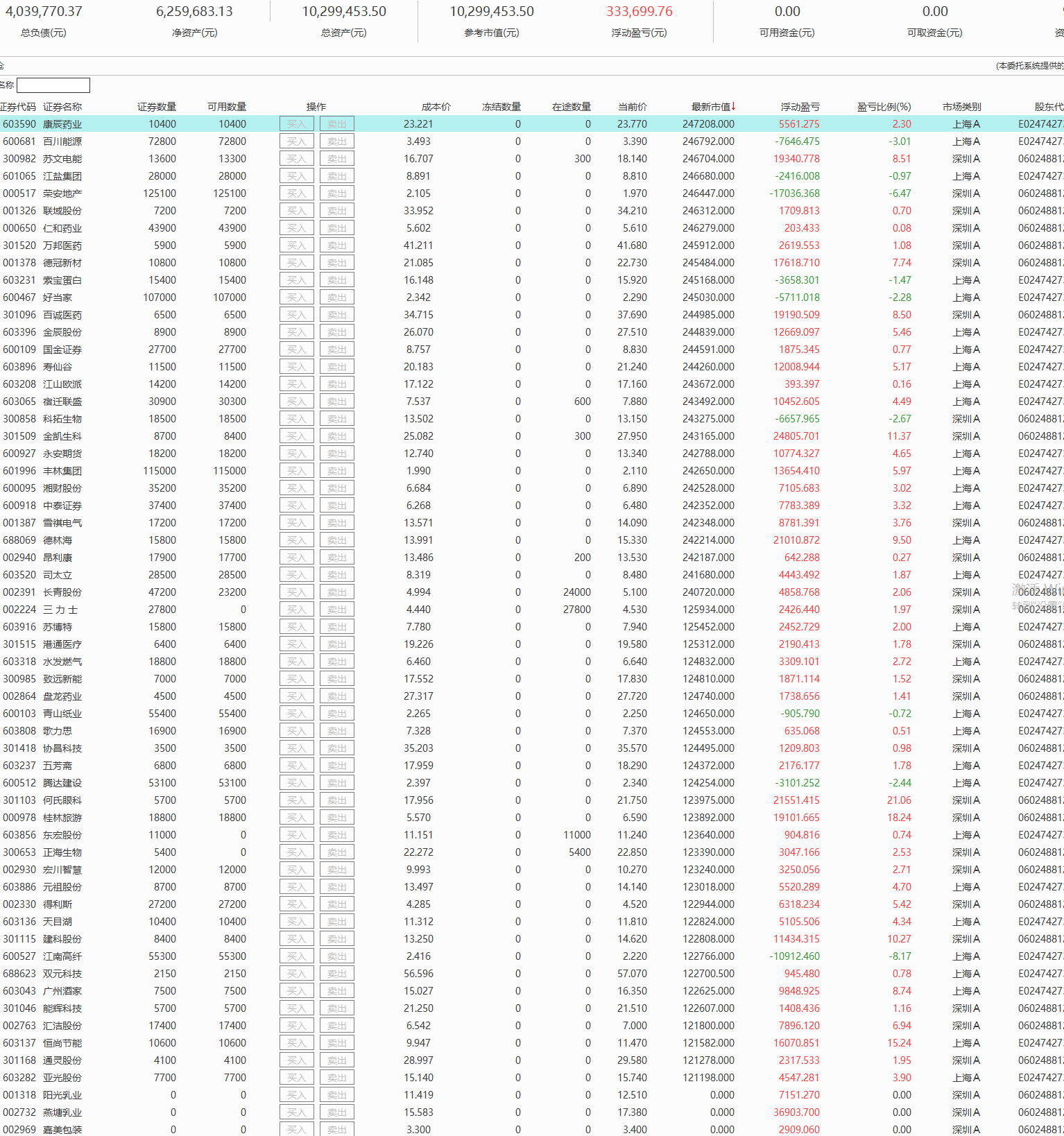Click 卖出 button for 仁和药业

[x=337, y=228]
